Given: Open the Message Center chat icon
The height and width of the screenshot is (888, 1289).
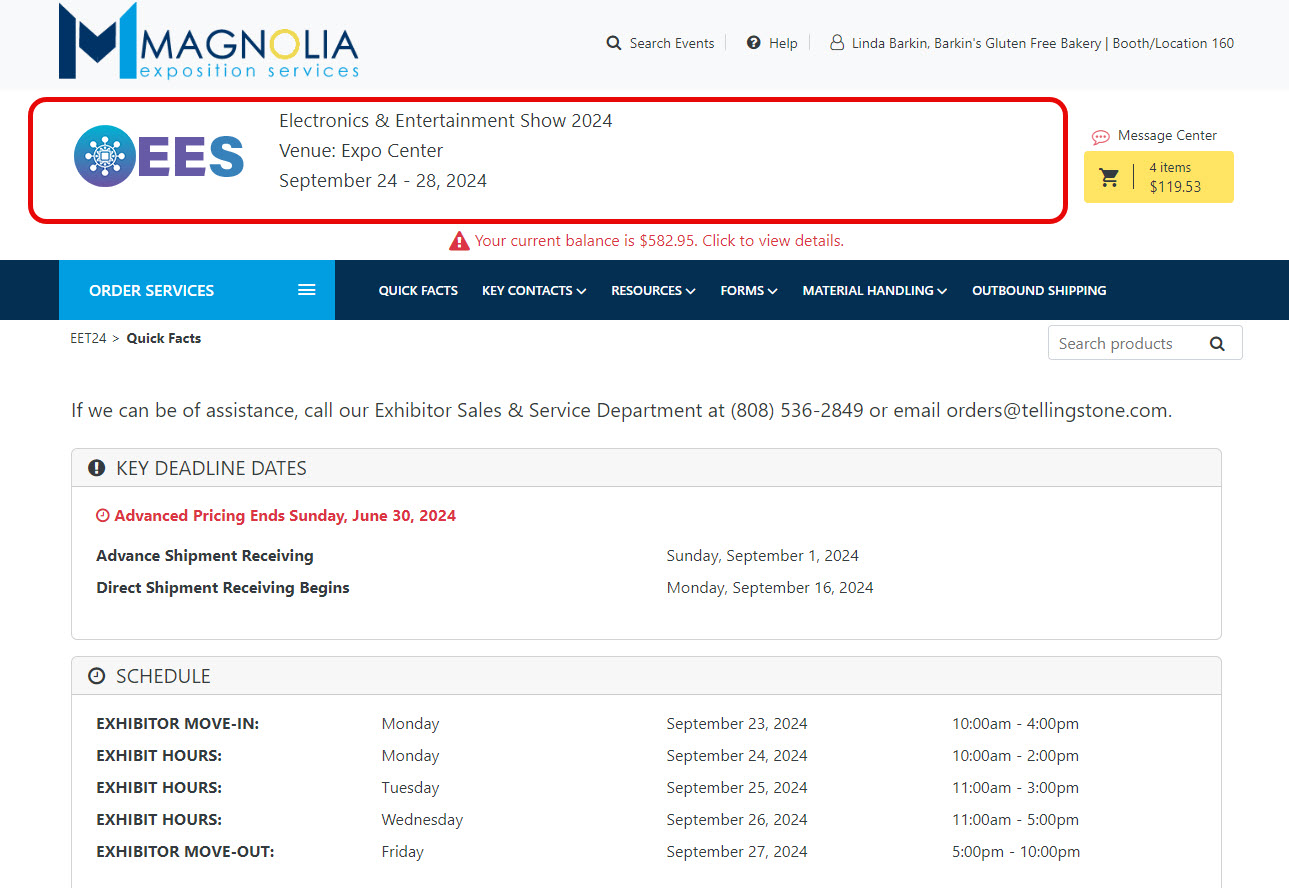Looking at the screenshot, I should coord(1100,136).
